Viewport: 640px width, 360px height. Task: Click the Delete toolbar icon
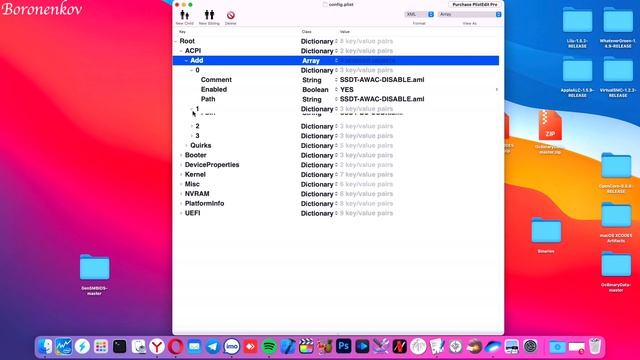231,16
